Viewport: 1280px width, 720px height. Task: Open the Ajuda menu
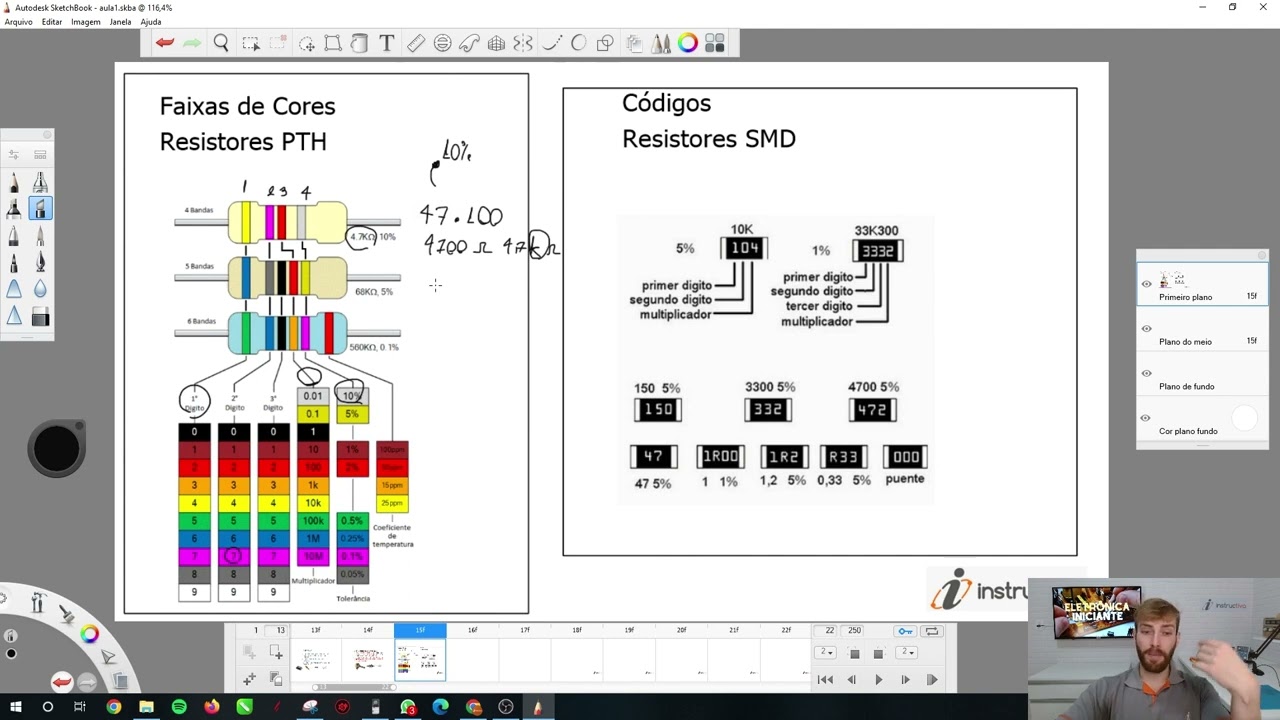151,22
